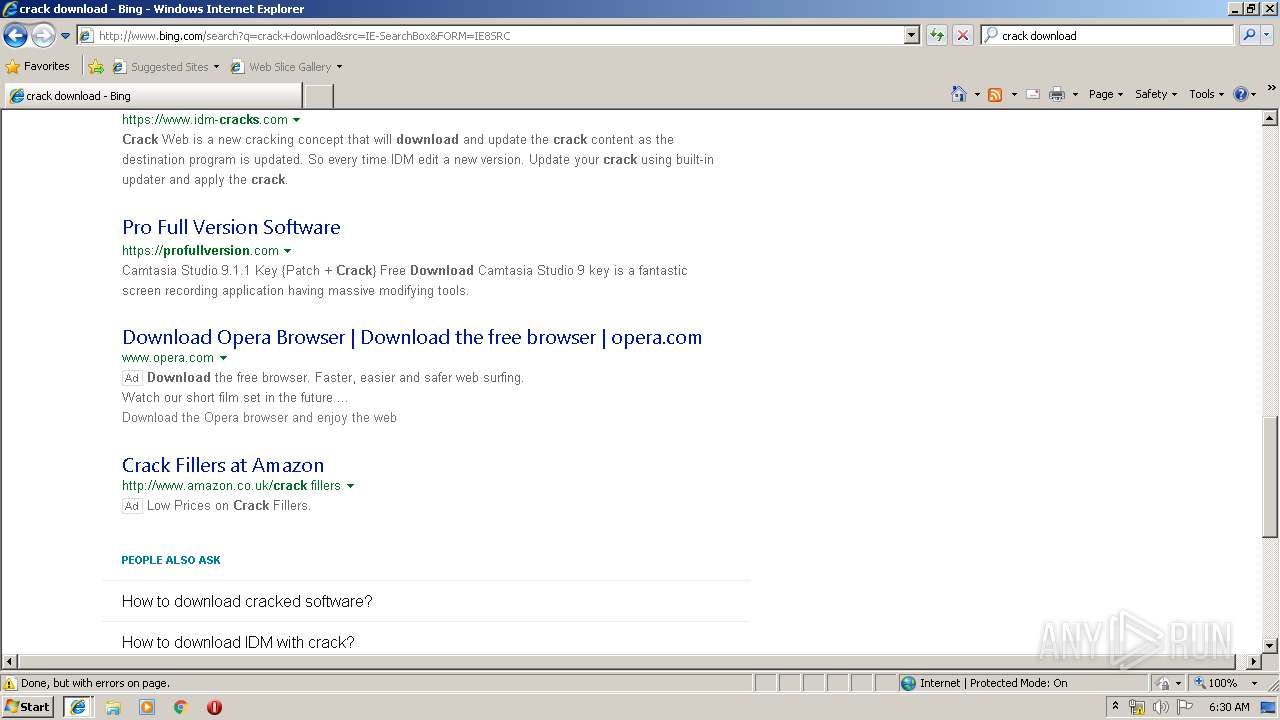Viewport: 1280px width, 720px height.
Task: Refresh the page with the Refresh icon
Action: (x=936, y=35)
